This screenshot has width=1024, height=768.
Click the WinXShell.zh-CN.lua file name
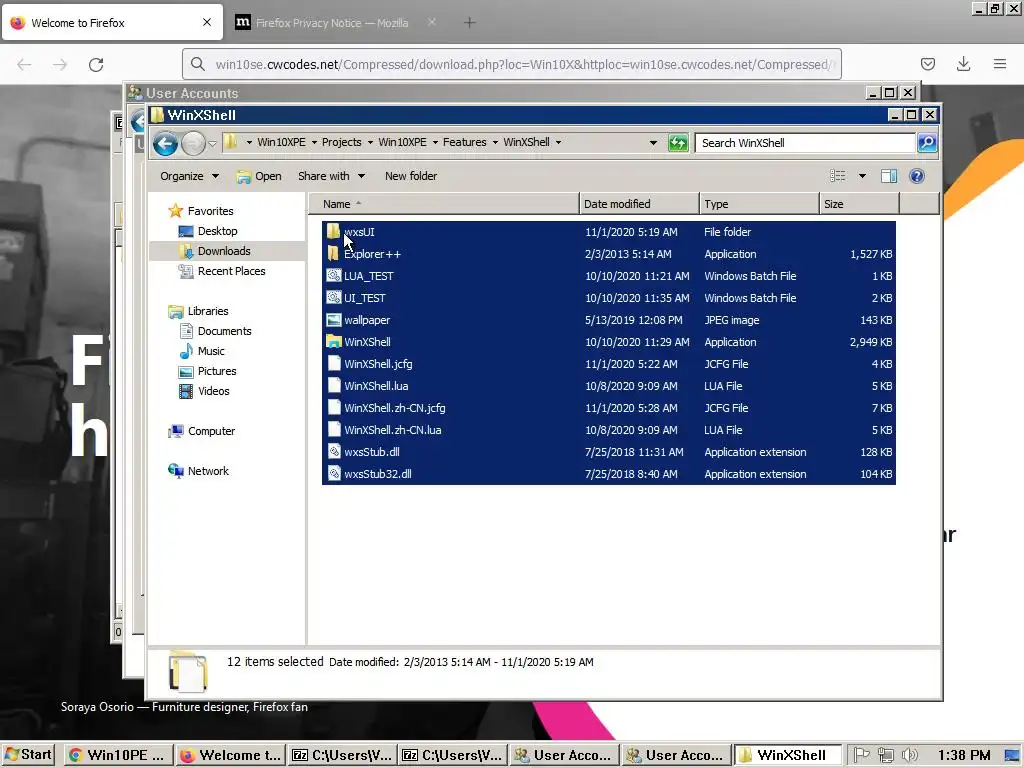392,430
